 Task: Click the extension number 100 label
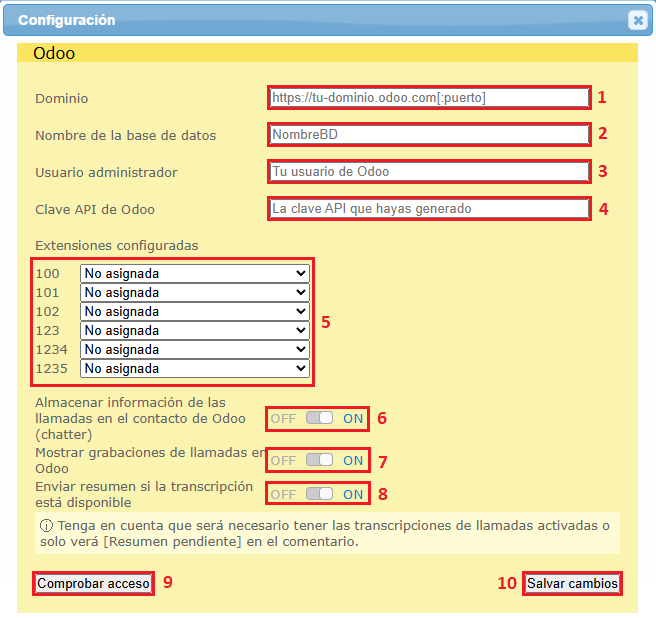coord(47,274)
